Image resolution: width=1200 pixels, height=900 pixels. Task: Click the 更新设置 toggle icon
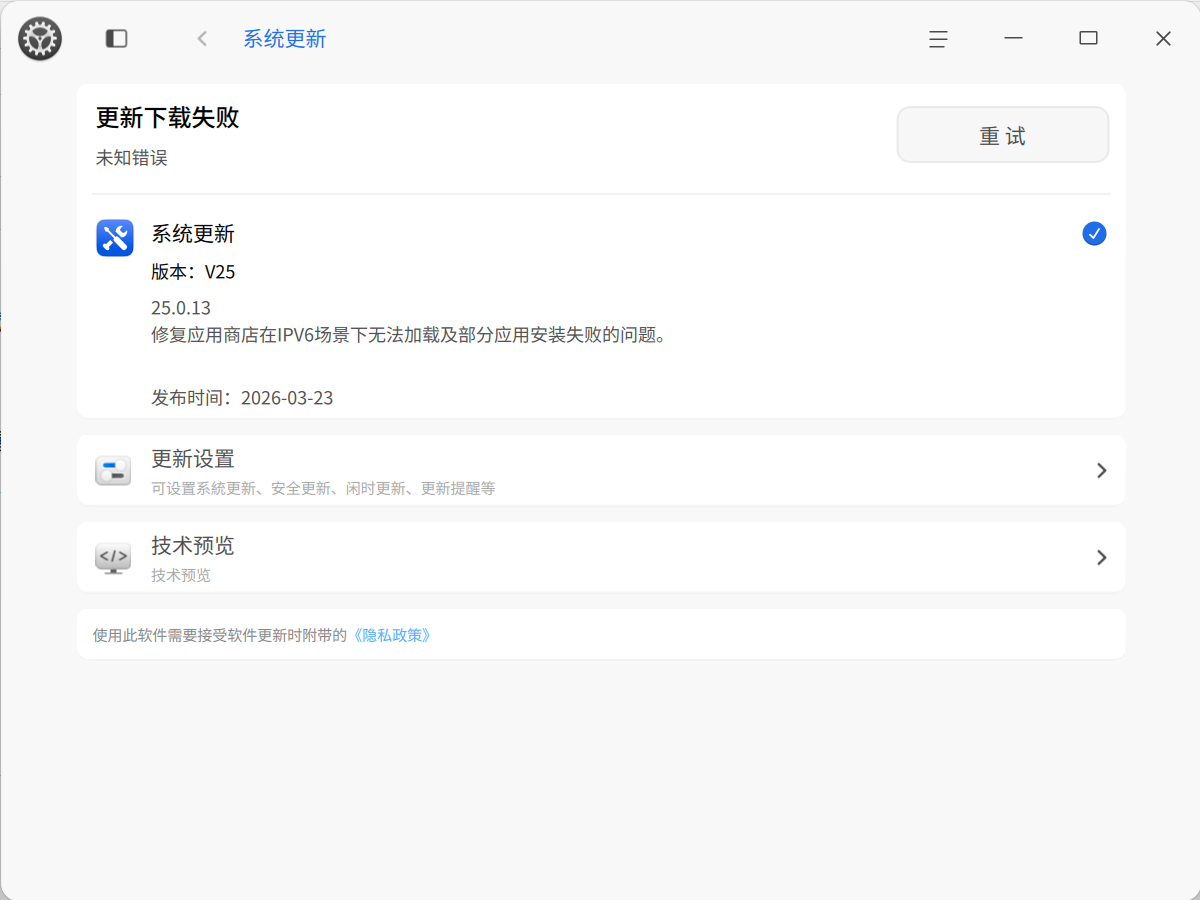tap(113, 470)
